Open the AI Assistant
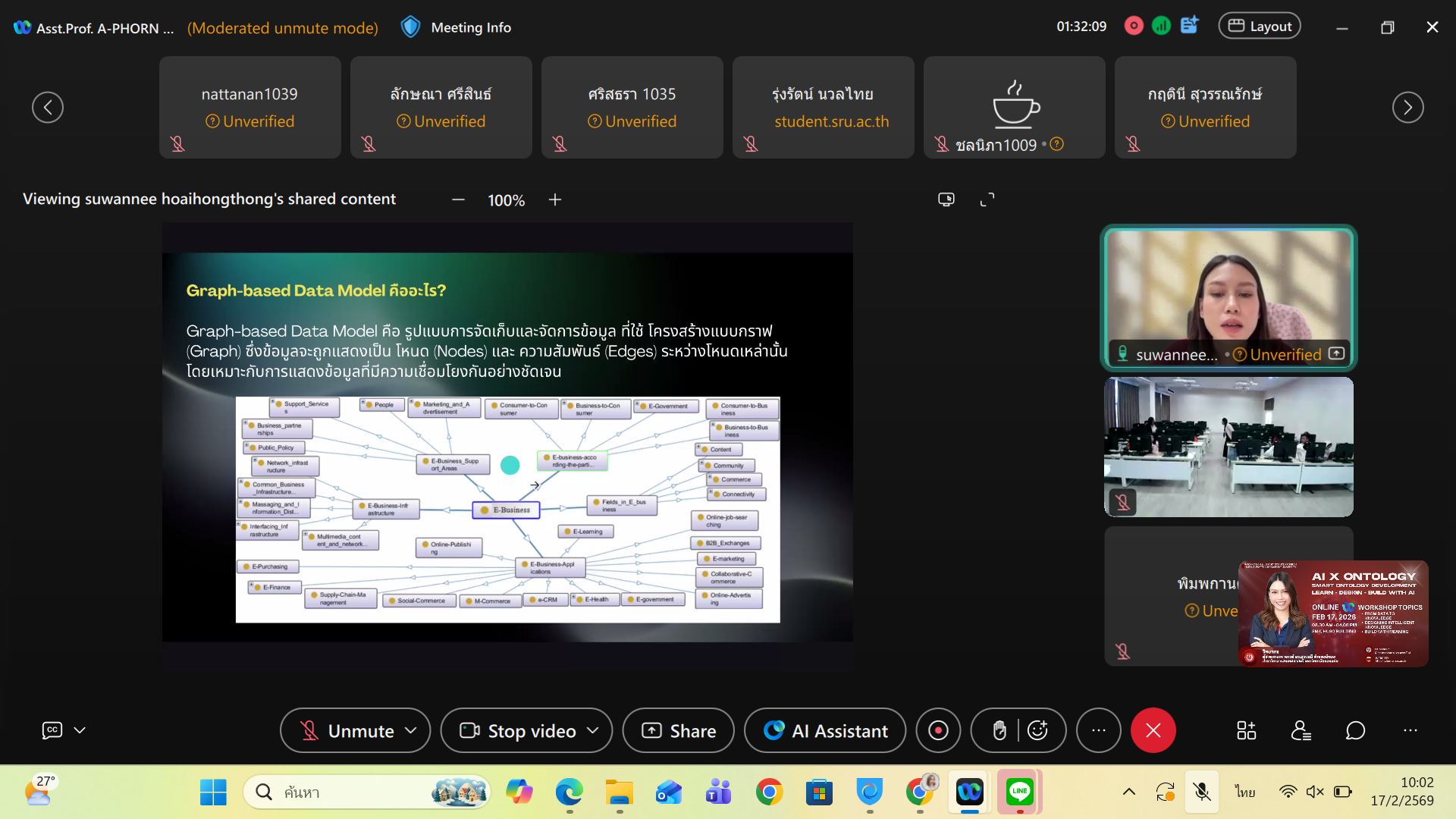 tap(824, 730)
